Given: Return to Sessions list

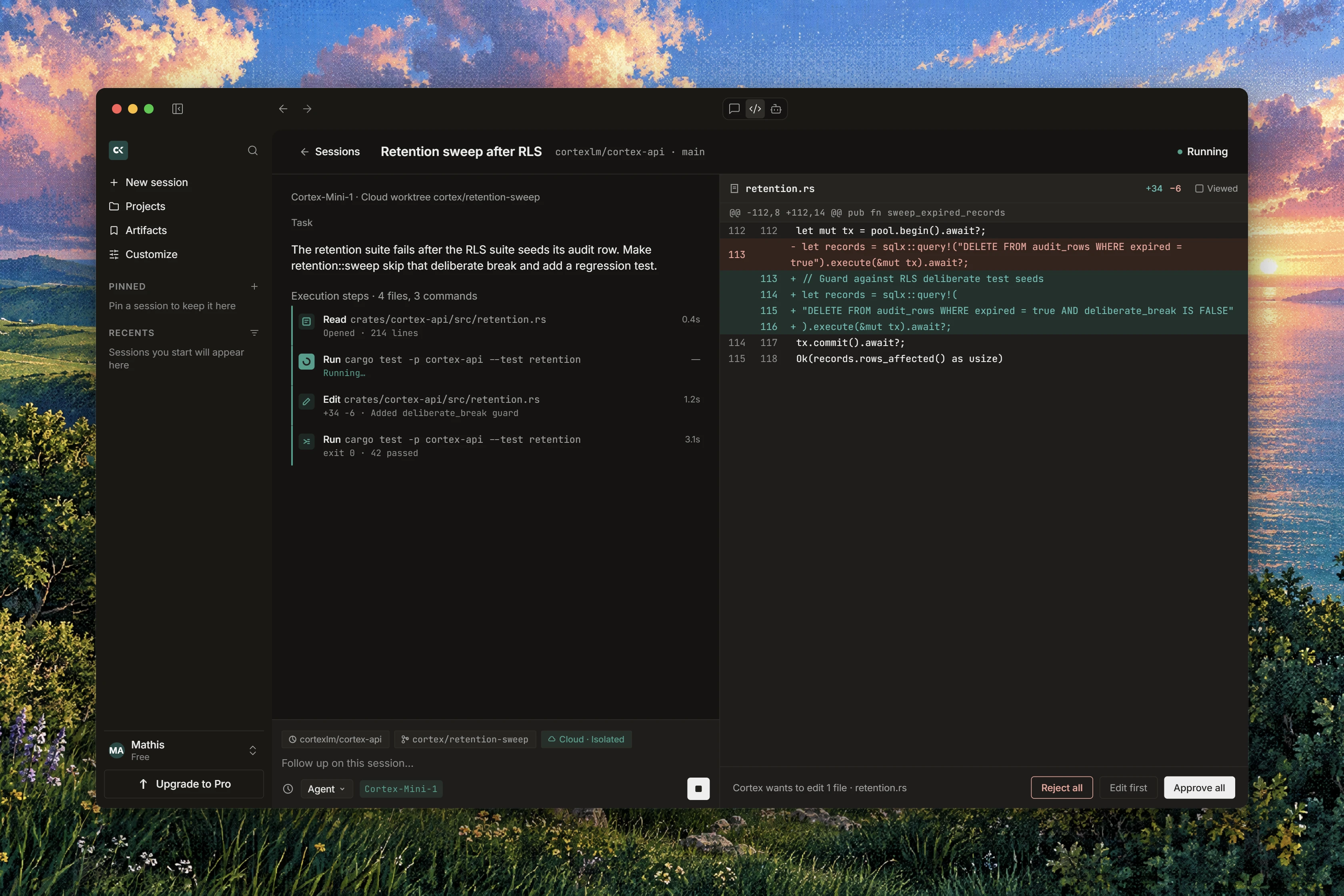Looking at the screenshot, I should [x=330, y=152].
